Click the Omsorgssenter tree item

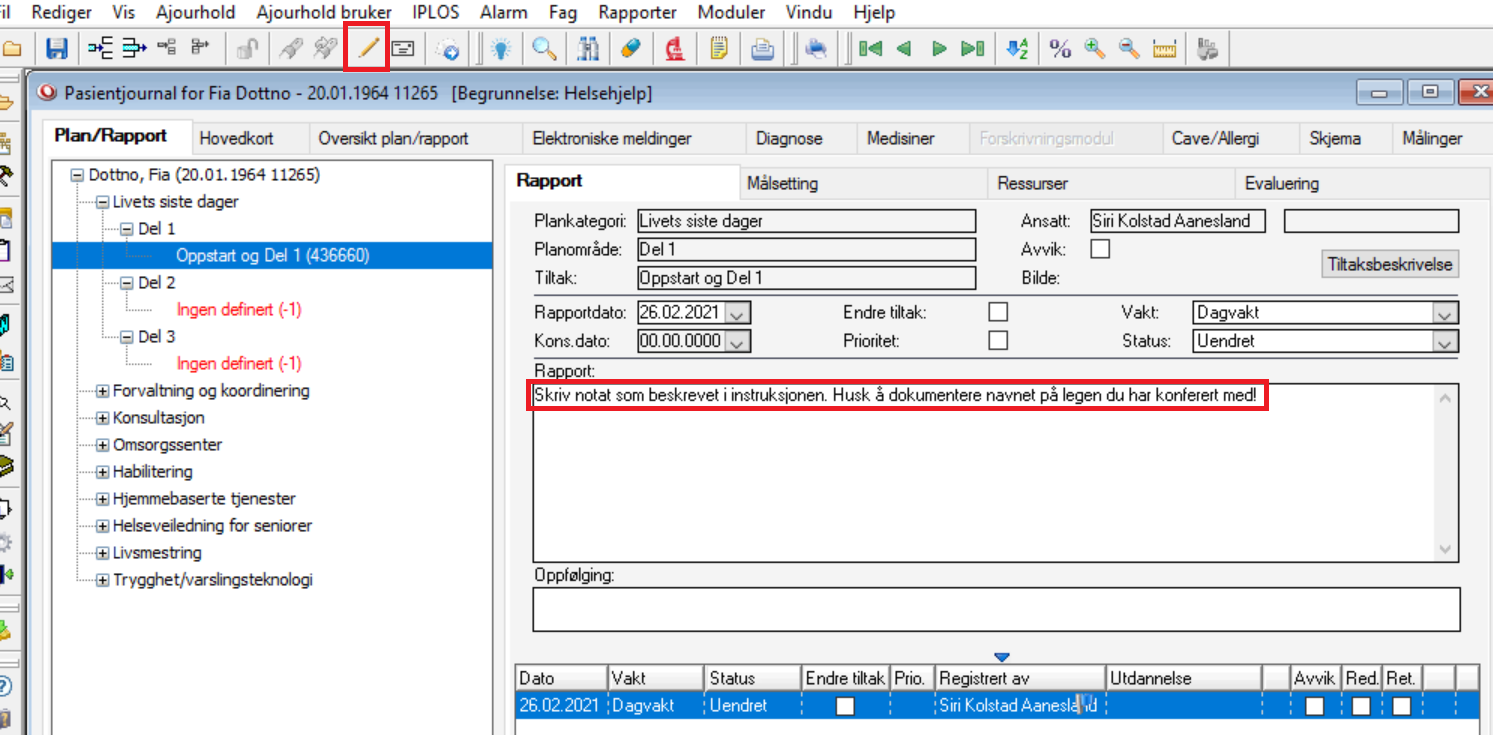(x=168, y=445)
